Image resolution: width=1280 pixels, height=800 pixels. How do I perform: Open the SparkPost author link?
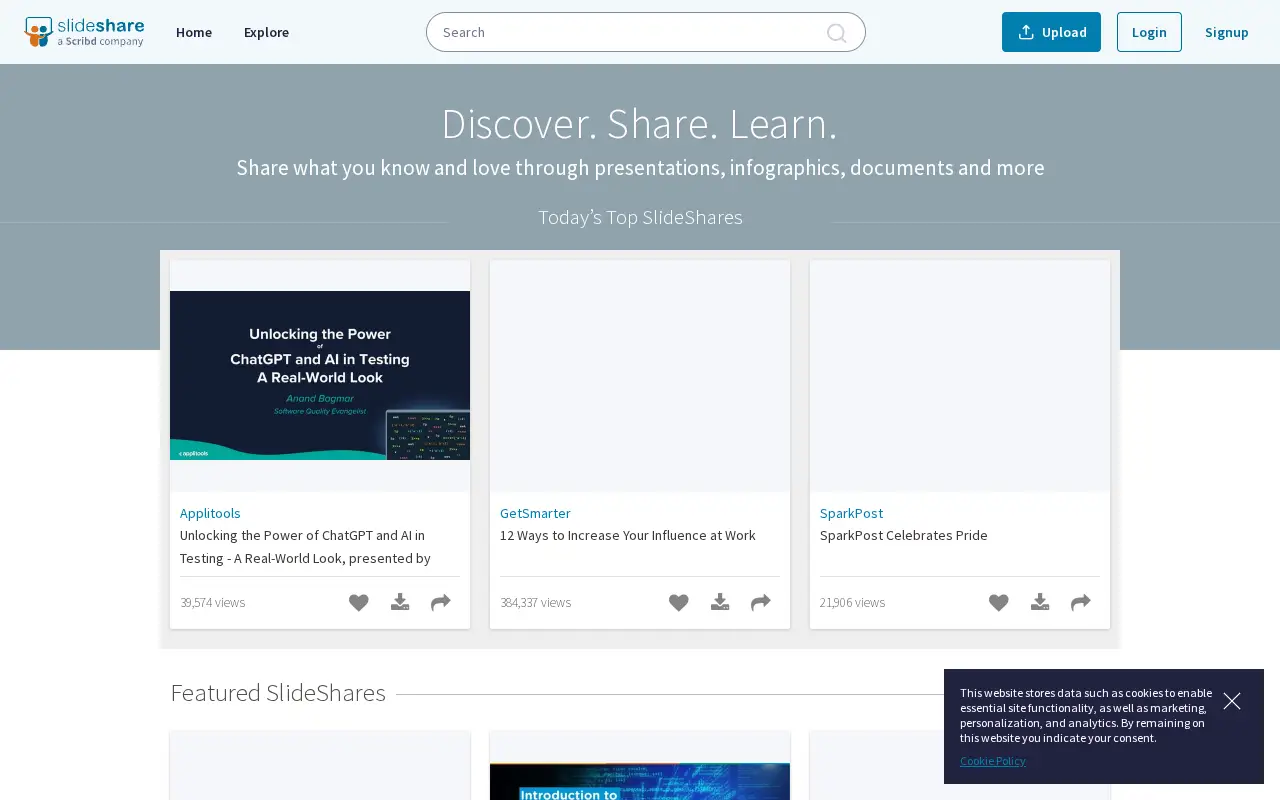coord(851,513)
